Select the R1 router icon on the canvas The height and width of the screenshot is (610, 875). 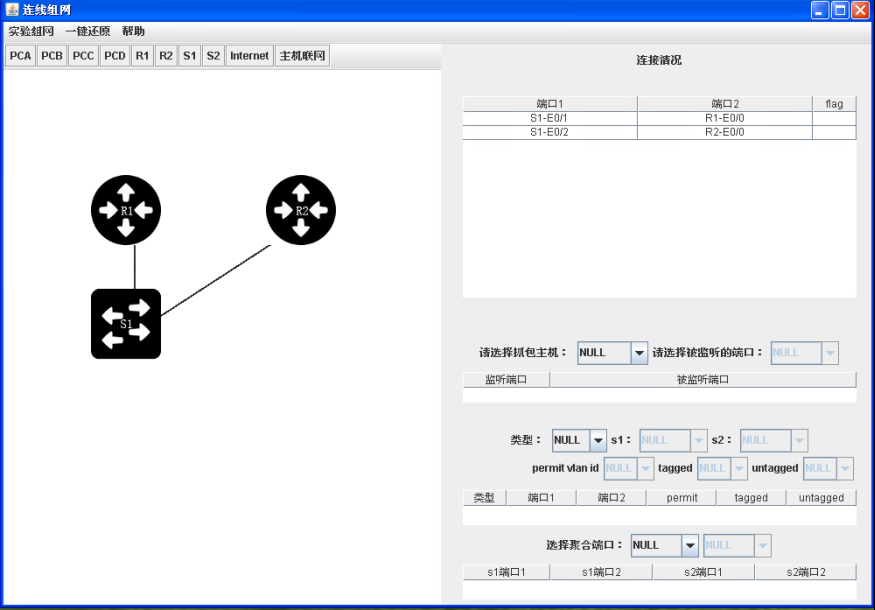tap(125, 210)
